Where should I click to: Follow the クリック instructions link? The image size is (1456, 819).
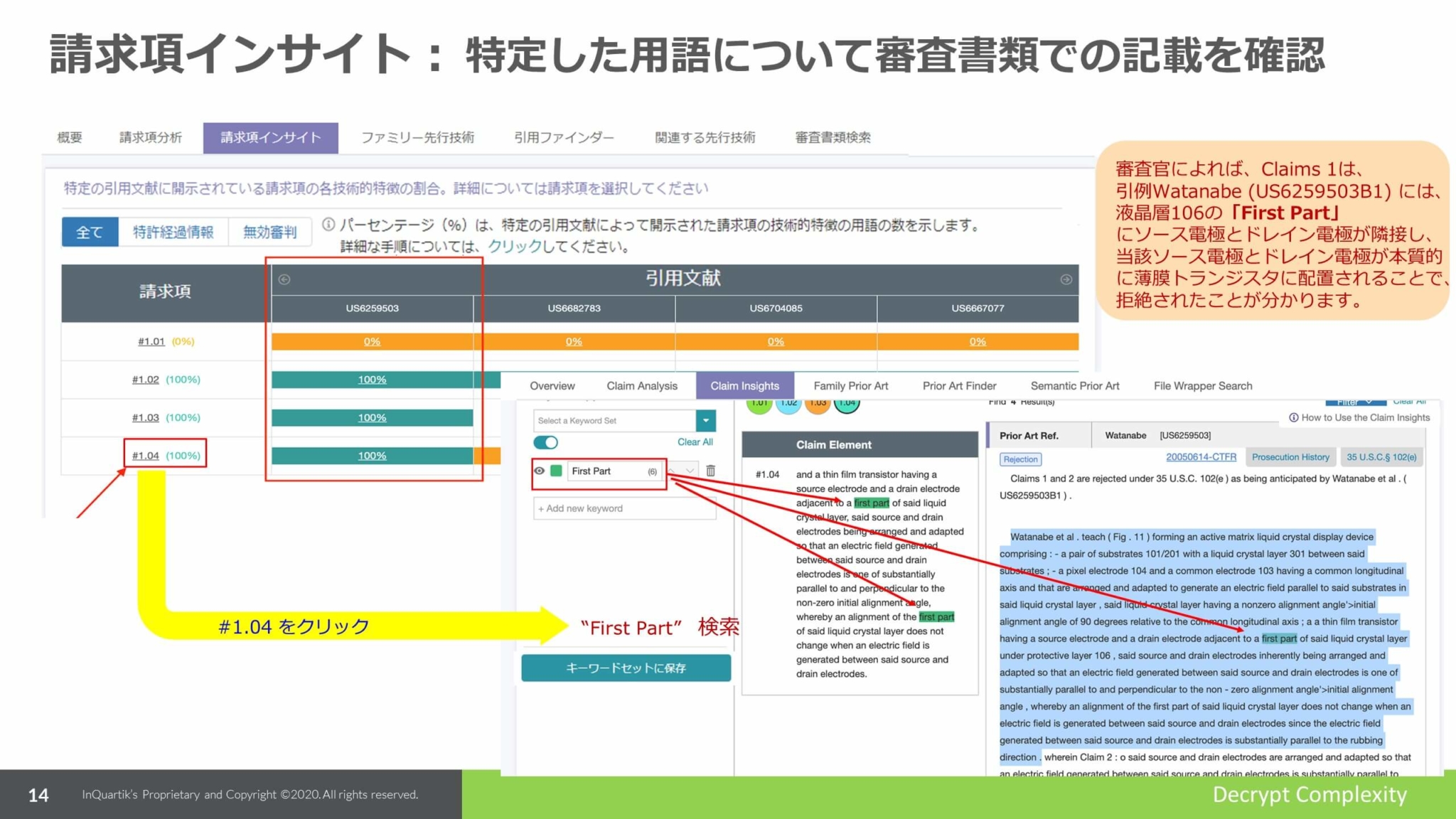tap(515, 247)
